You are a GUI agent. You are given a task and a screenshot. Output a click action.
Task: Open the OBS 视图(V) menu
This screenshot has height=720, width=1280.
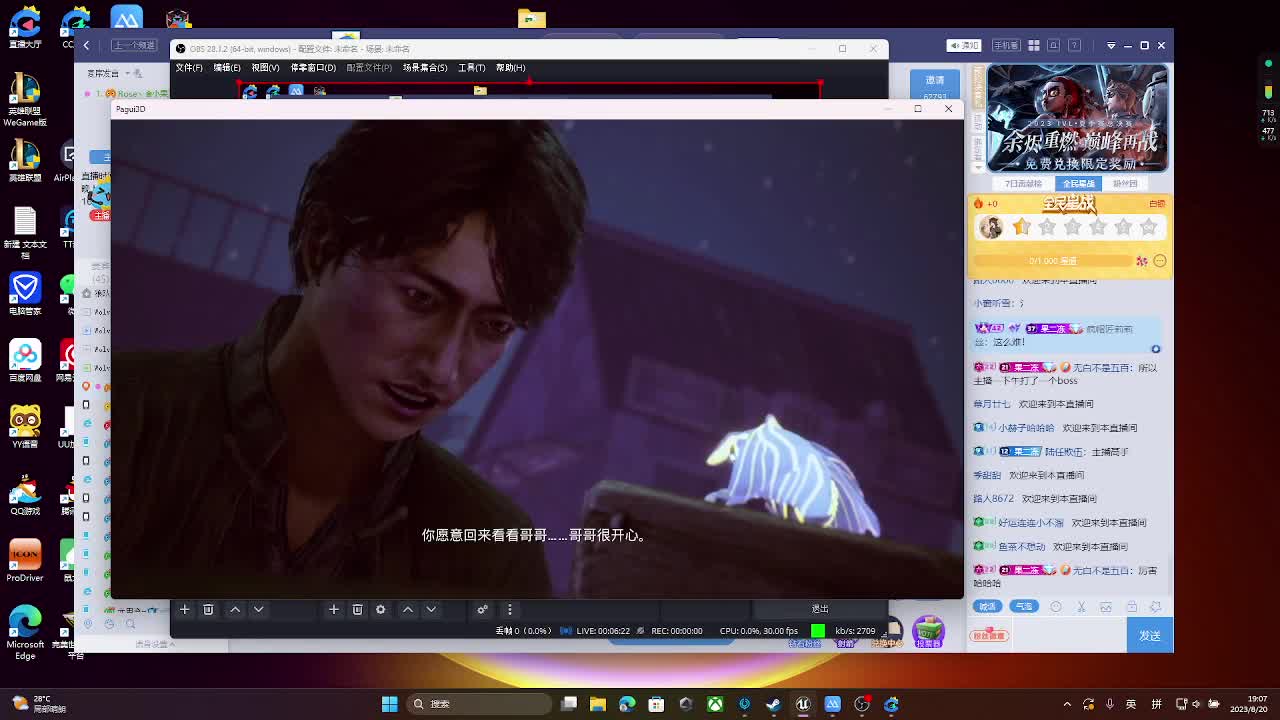[265, 68]
